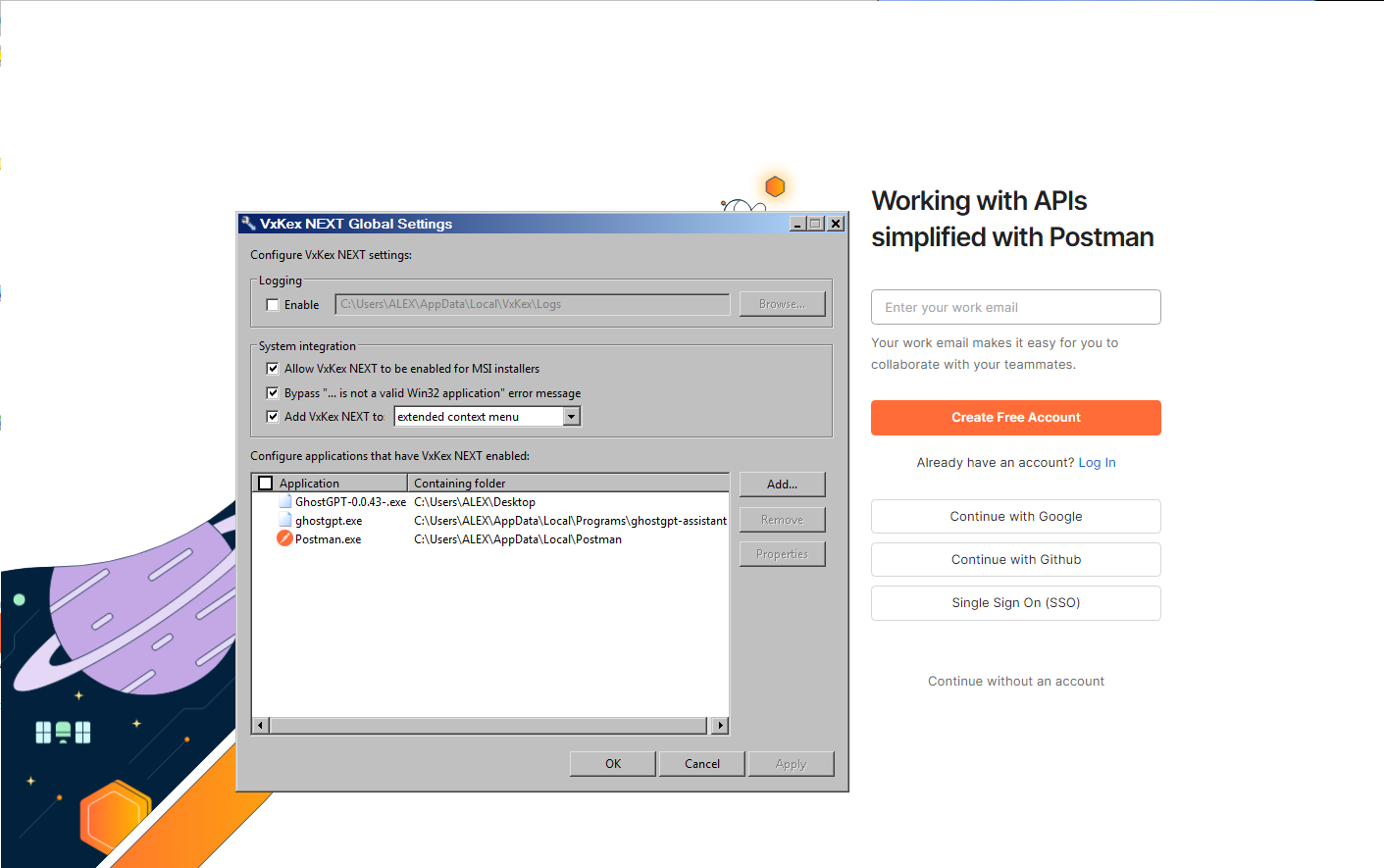
Task: Click the C:\Users\ALEX\Desktop folder cell
Action: coord(475,502)
